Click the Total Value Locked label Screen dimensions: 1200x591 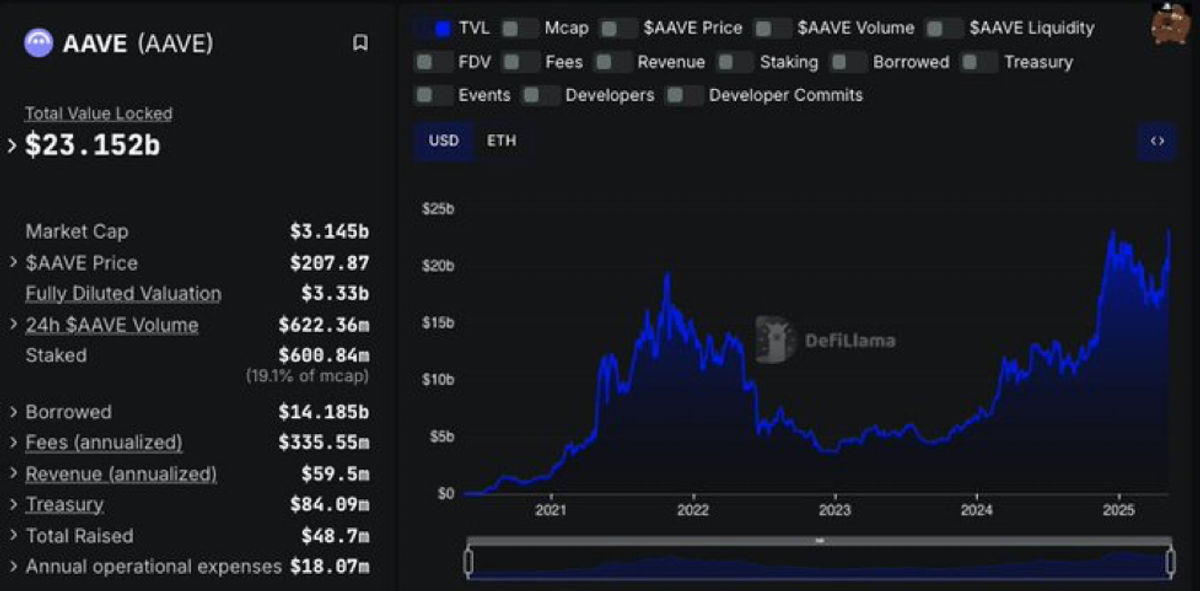coord(98,114)
